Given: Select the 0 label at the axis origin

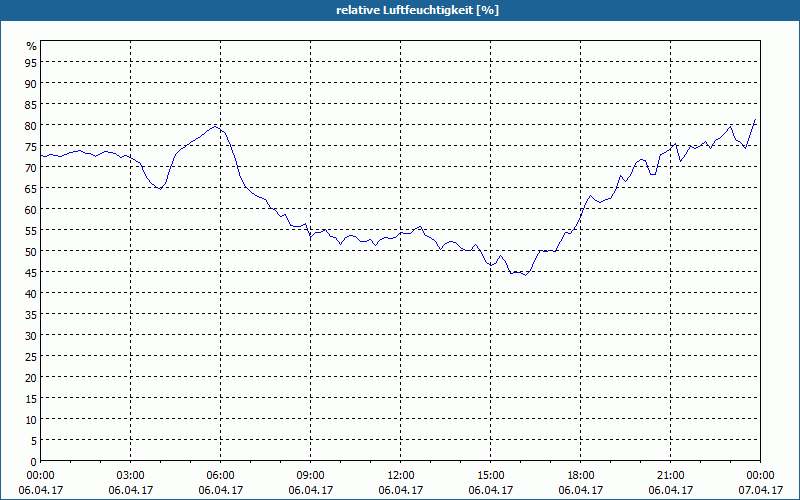Looking at the screenshot, I should [34, 462].
